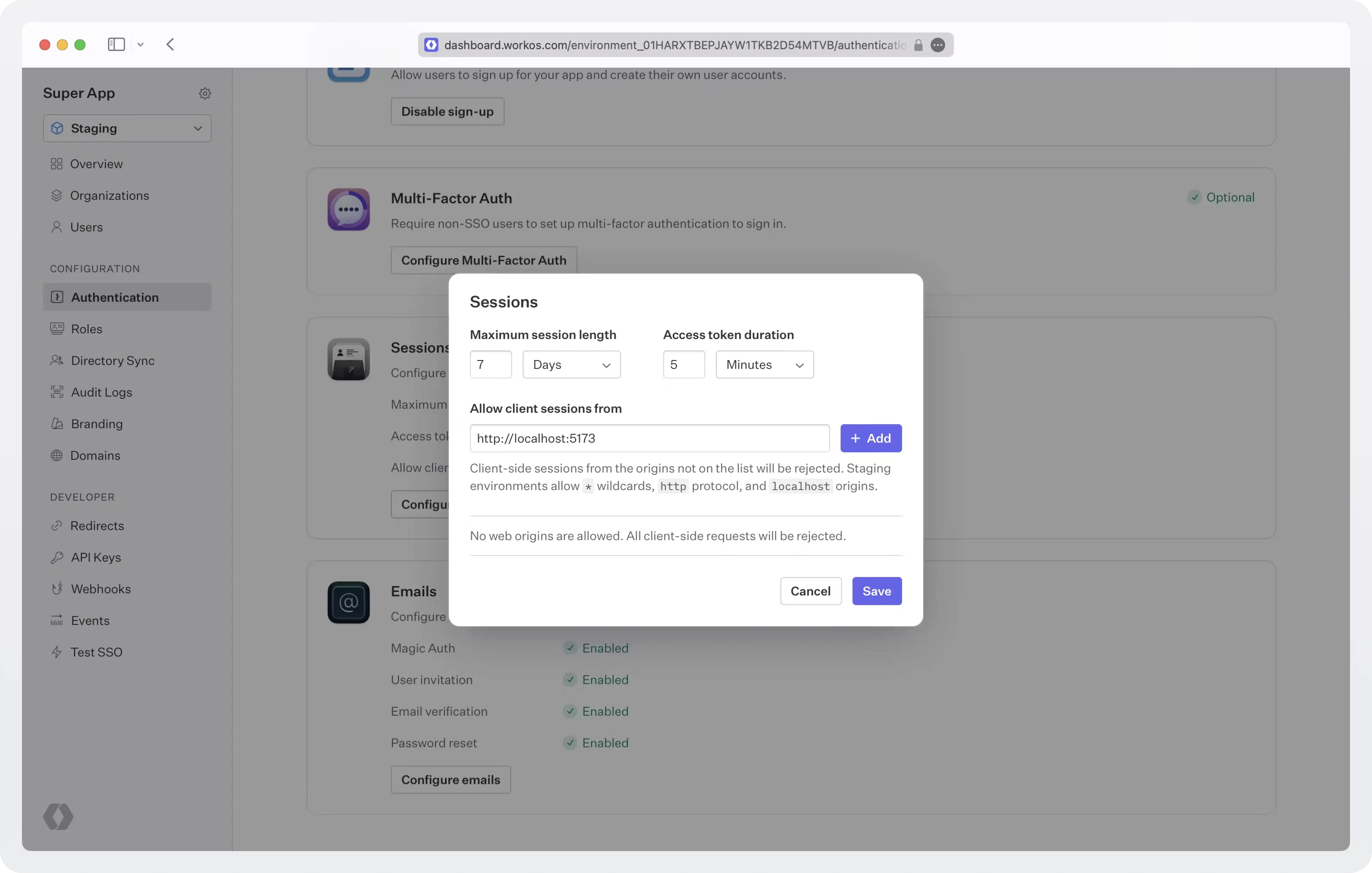
Task: Open Overview in the sidebar
Action: point(127,164)
